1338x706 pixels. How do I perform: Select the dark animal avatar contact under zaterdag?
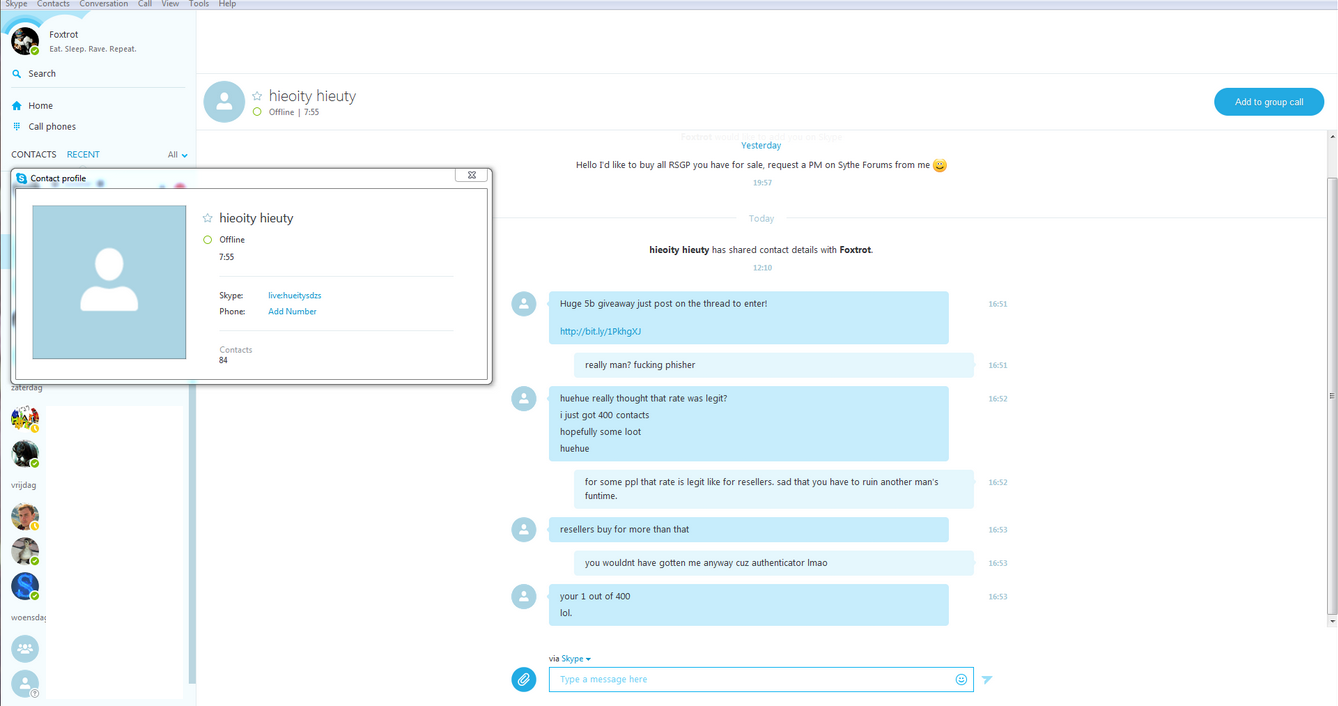[25, 454]
